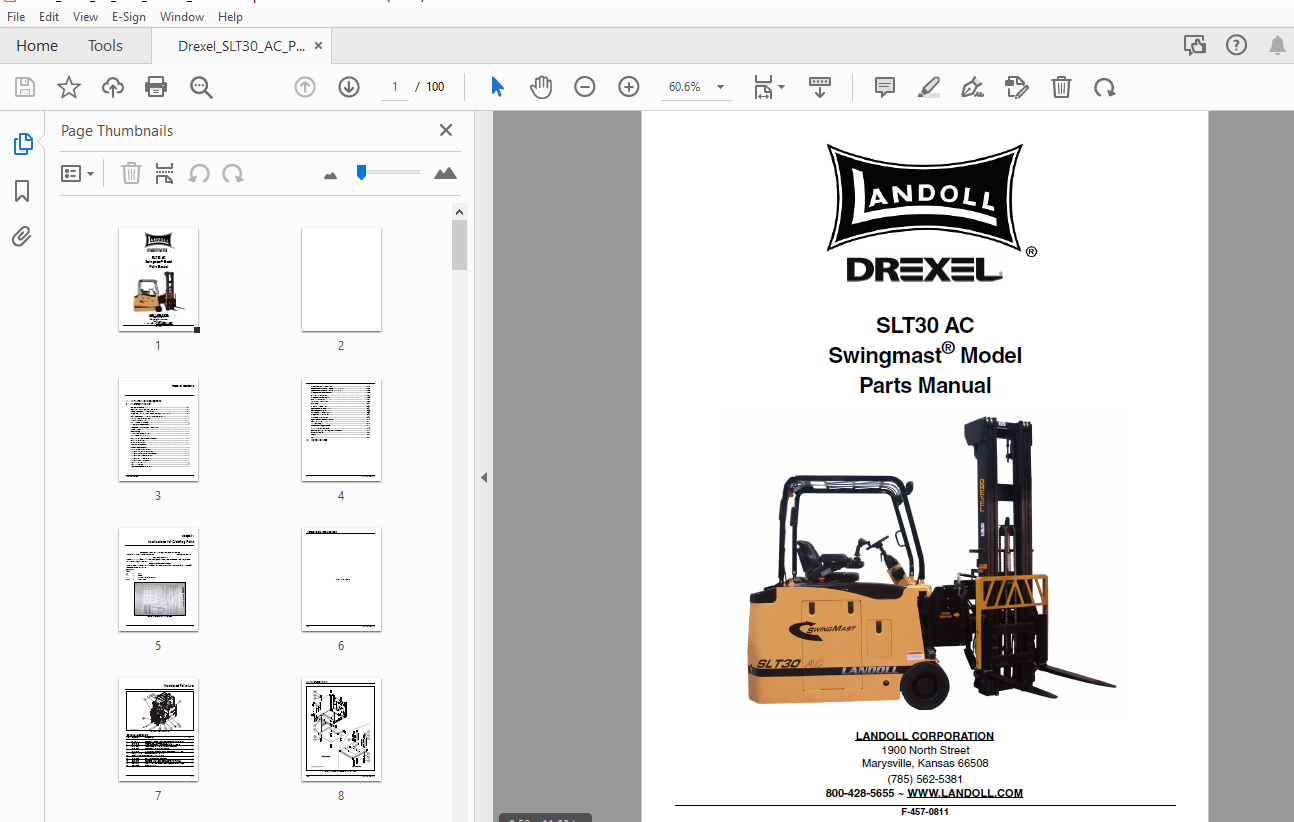The image size is (1294, 822).
Task: Open the find text magnifier tool
Action: click(x=201, y=87)
